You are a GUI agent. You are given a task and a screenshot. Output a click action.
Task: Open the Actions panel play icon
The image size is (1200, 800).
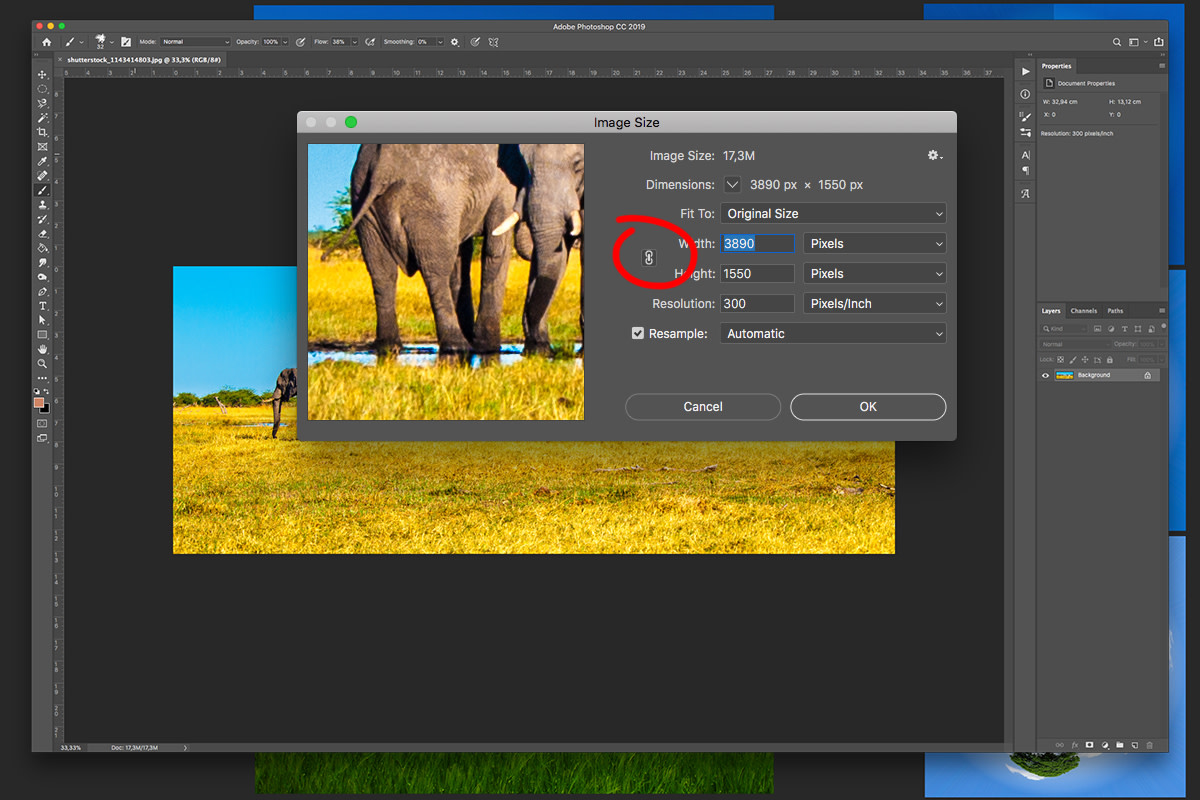click(x=1025, y=72)
